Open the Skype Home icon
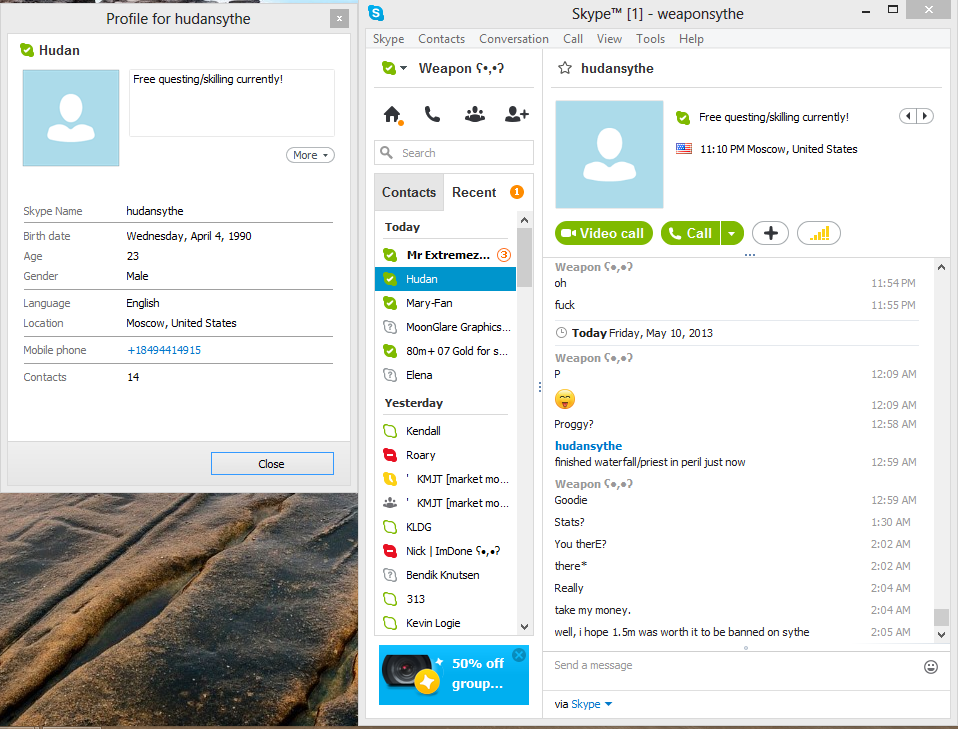 click(x=392, y=114)
